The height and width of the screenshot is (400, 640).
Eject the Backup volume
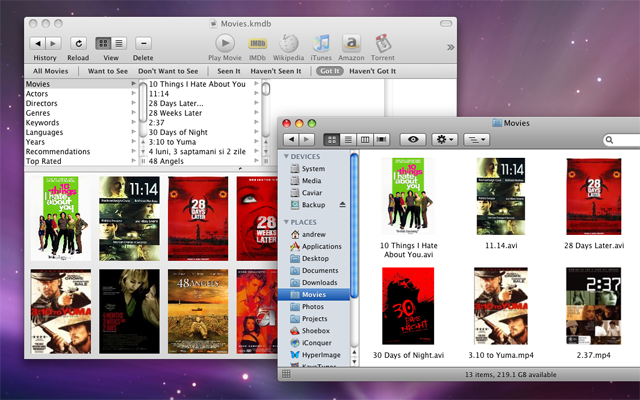[x=342, y=204]
